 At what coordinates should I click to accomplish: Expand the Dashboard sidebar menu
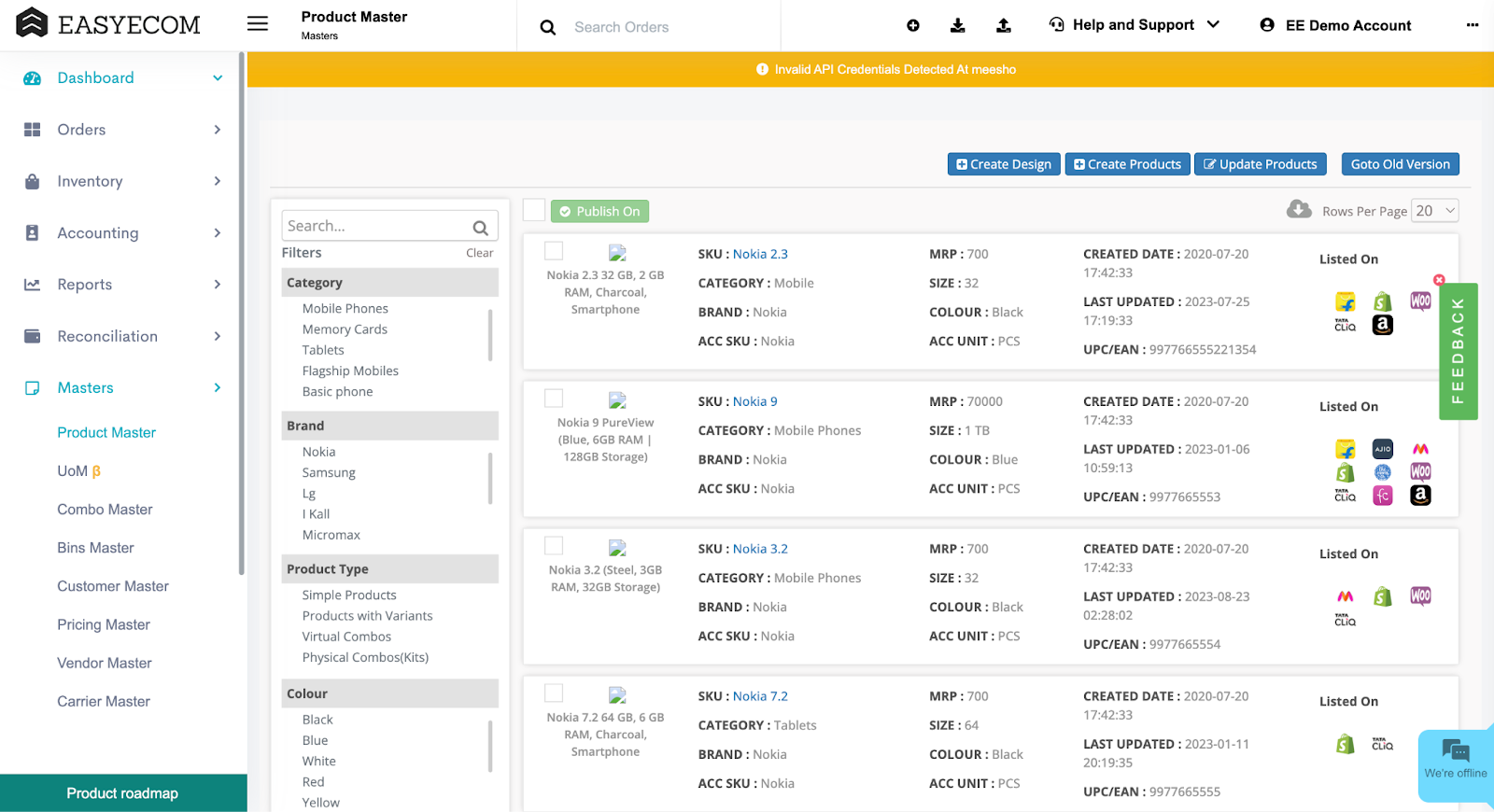123,77
